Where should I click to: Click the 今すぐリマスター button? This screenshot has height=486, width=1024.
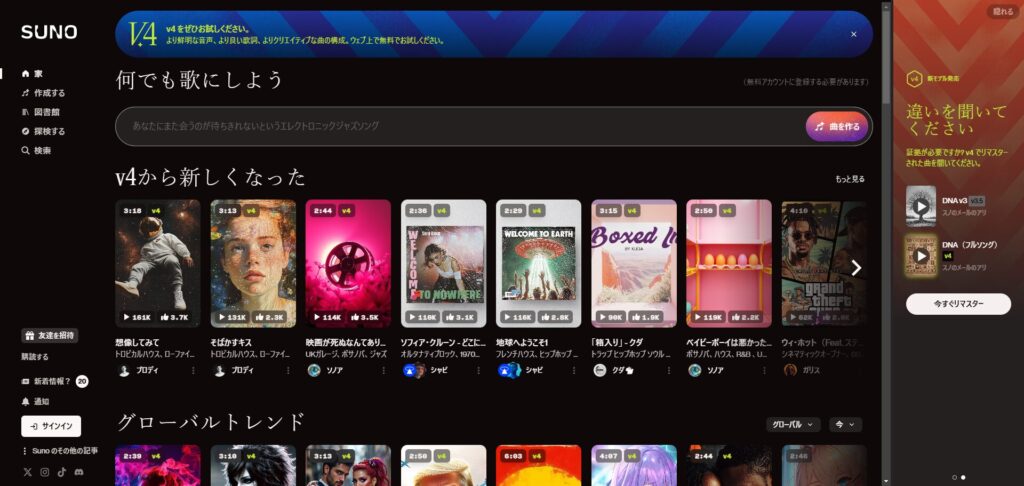click(x=958, y=304)
